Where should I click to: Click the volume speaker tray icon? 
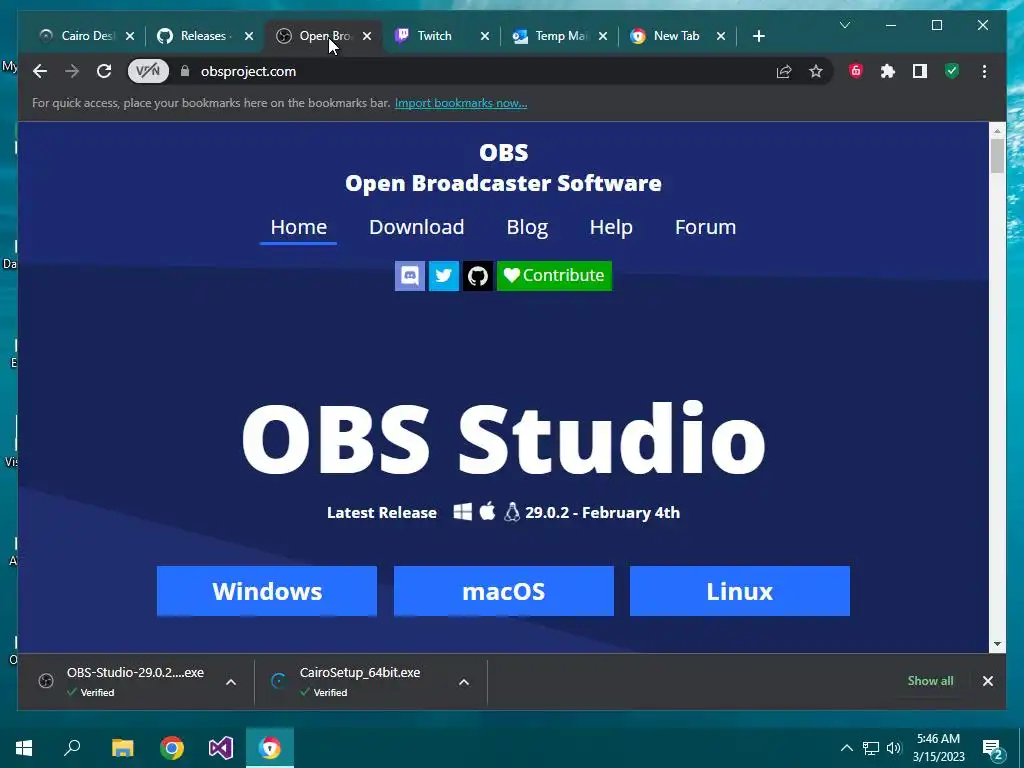coord(894,748)
